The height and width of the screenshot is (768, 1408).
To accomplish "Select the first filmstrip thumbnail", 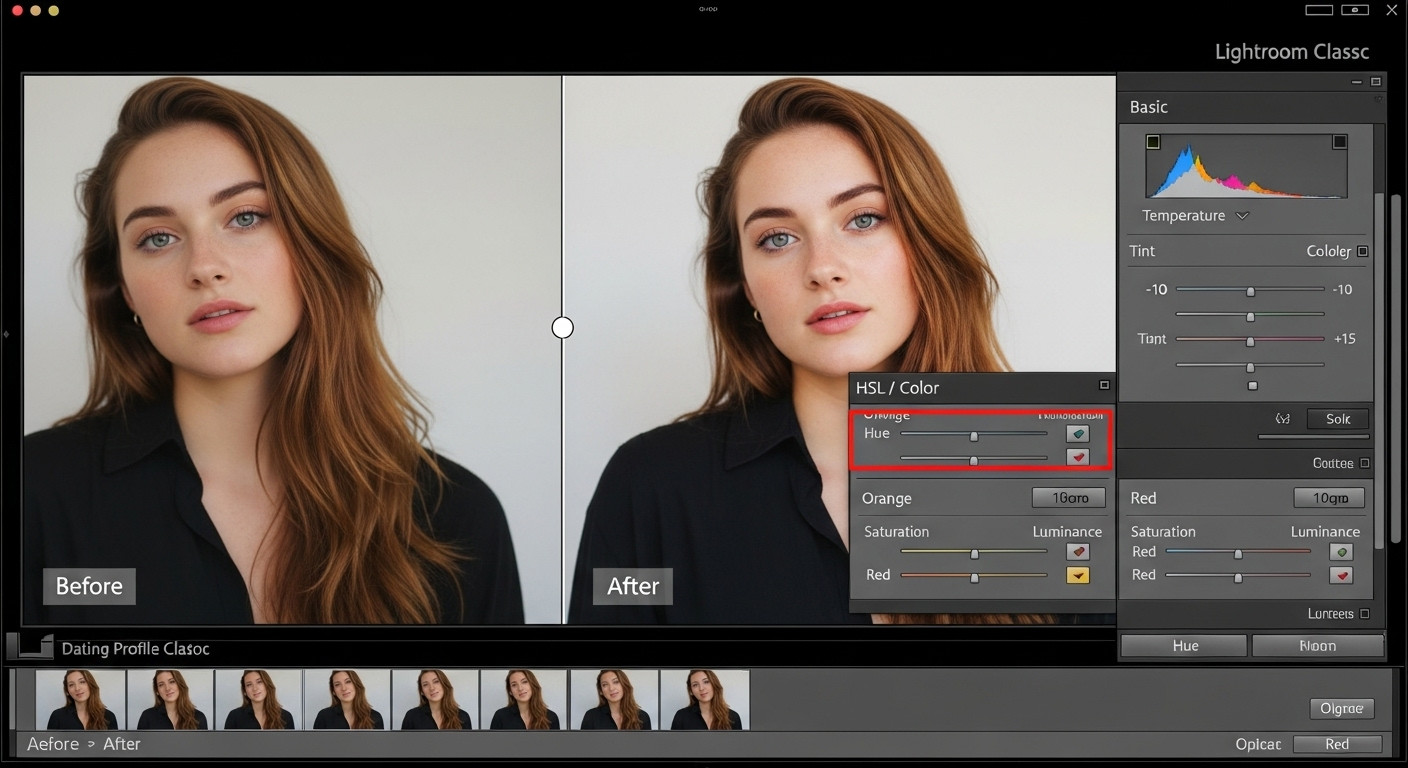I will [81, 699].
